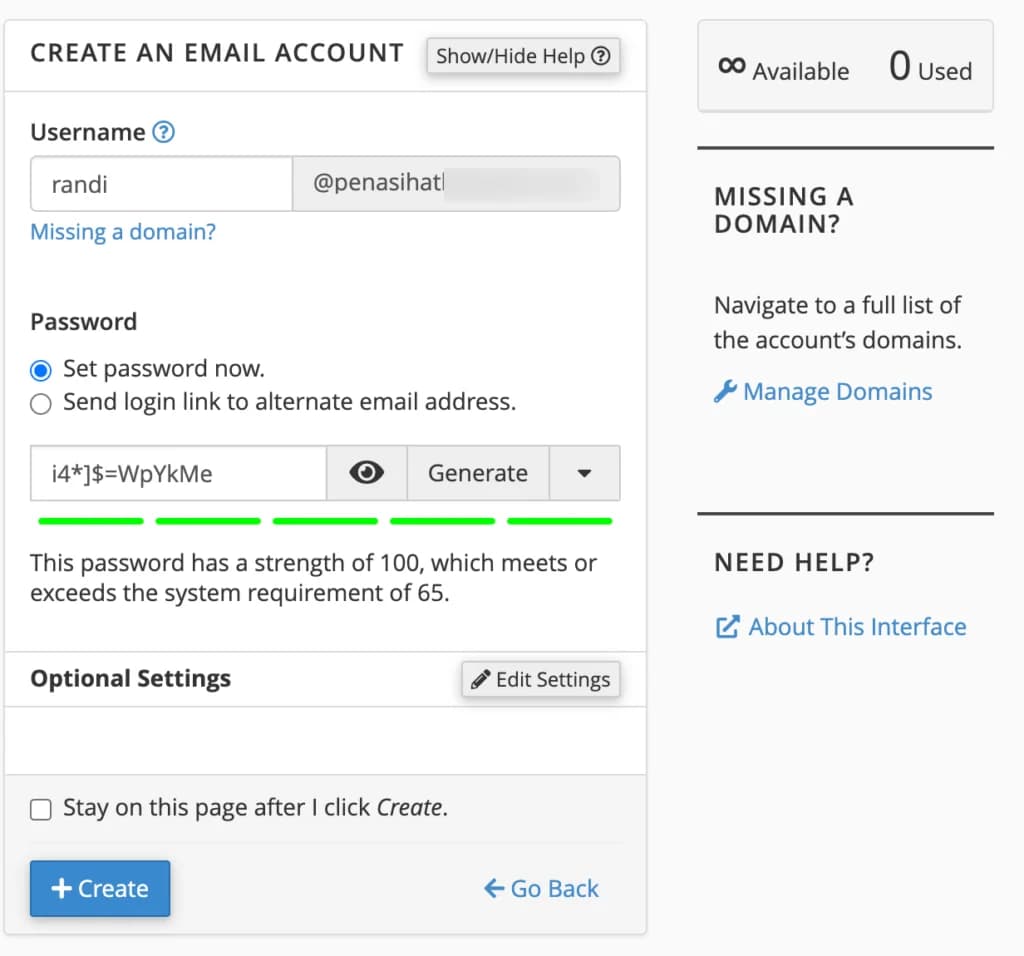Enable Stay on this page after Create
This screenshot has height=956, width=1024.
[x=40, y=809]
